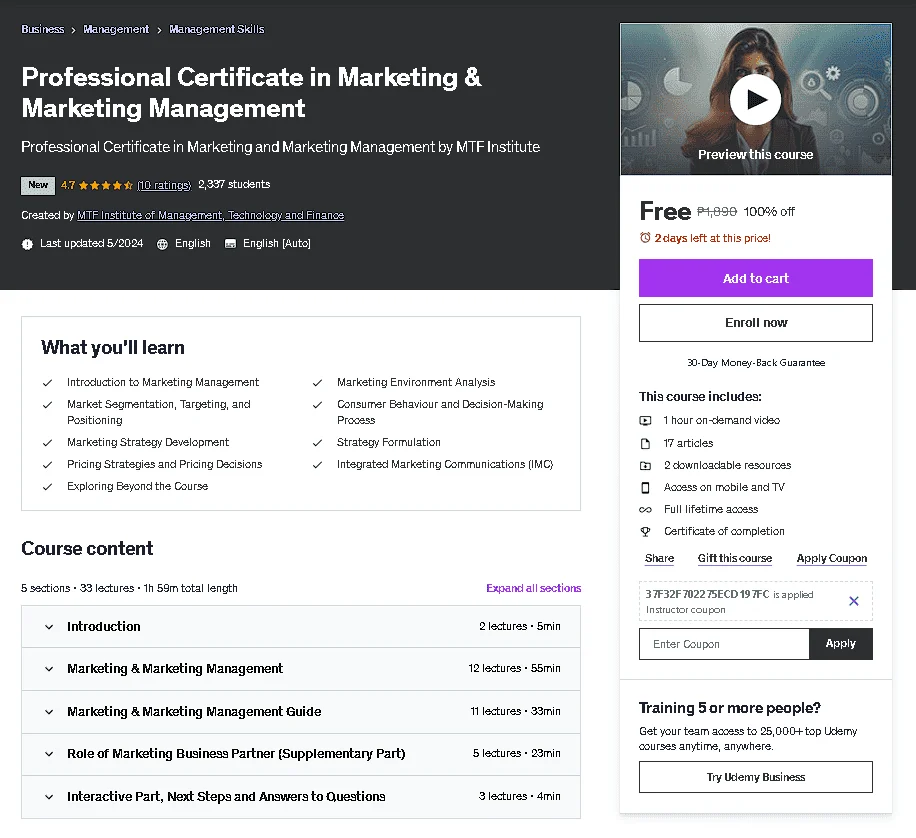The image size is (916, 838).
Task: Click the star rating icons
Action: click(x=106, y=185)
